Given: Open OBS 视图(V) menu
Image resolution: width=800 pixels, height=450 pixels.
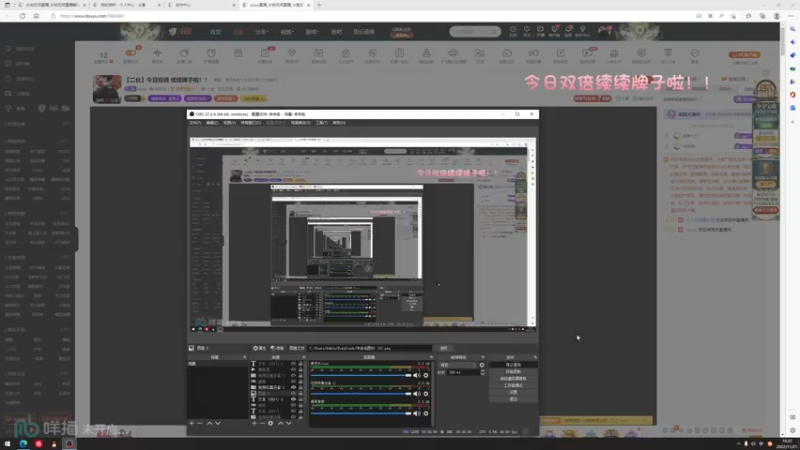Looking at the screenshot, I should click(x=229, y=123).
